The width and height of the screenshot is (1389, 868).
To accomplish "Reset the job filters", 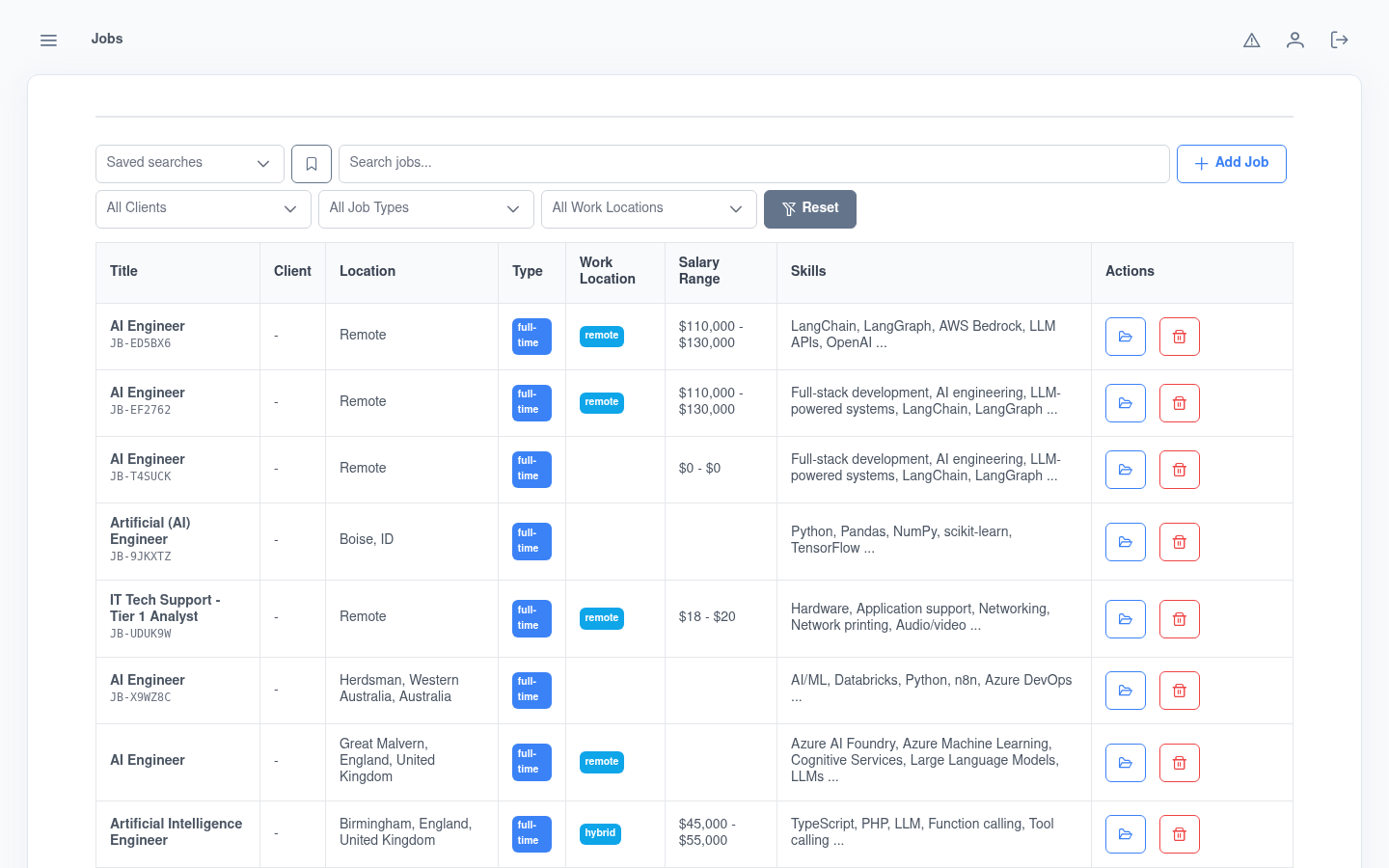I will point(810,209).
